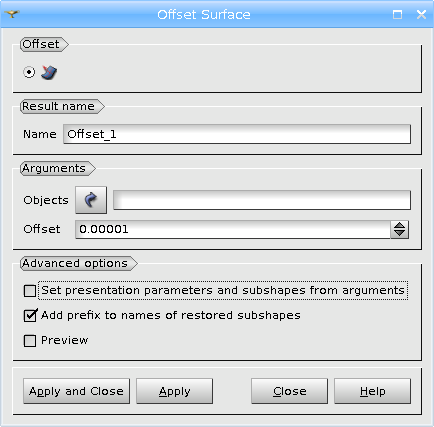Click the Offset value field showing 0.00001
This screenshot has height=427, width=434.
[x=233, y=229]
